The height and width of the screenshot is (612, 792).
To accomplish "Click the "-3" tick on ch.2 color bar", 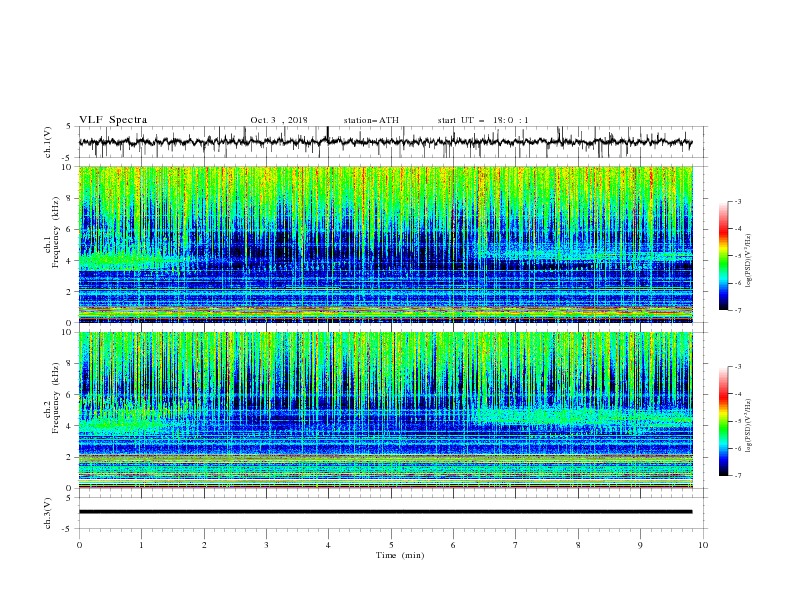I will tap(738, 367).
